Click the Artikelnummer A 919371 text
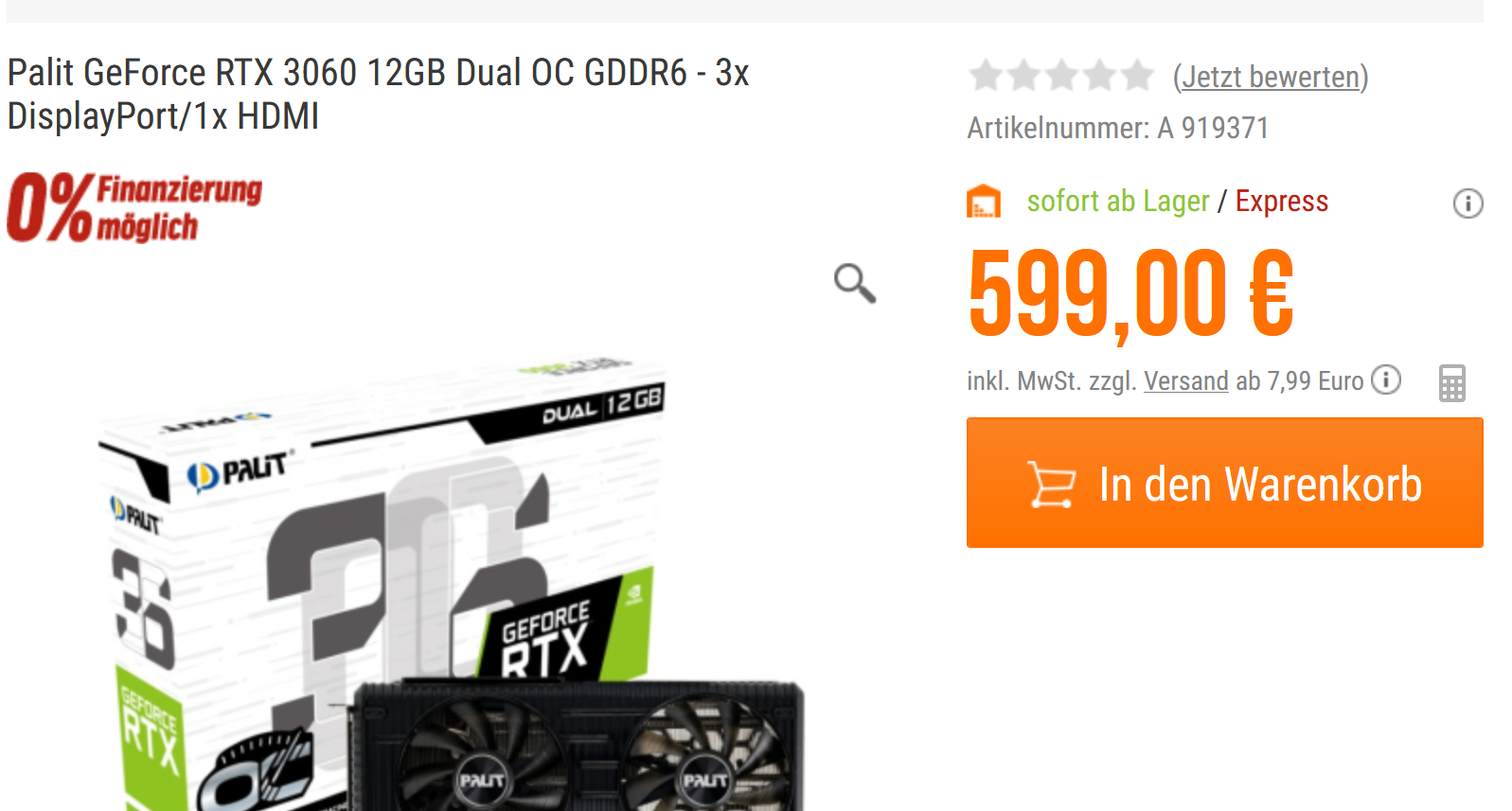Image resolution: width=1512 pixels, height=811 pixels. click(1118, 128)
